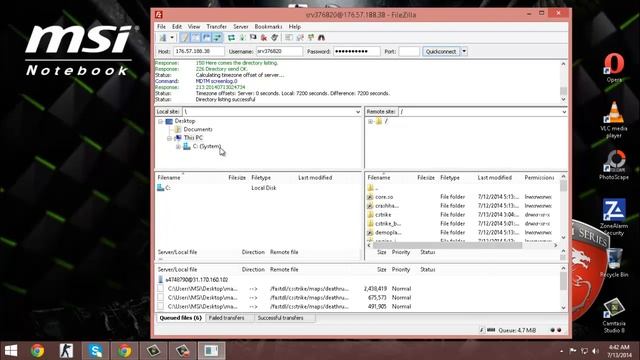Screen dimensions: 640x360
Task: Switch to Failed transfers tab
Action: click(x=226, y=318)
